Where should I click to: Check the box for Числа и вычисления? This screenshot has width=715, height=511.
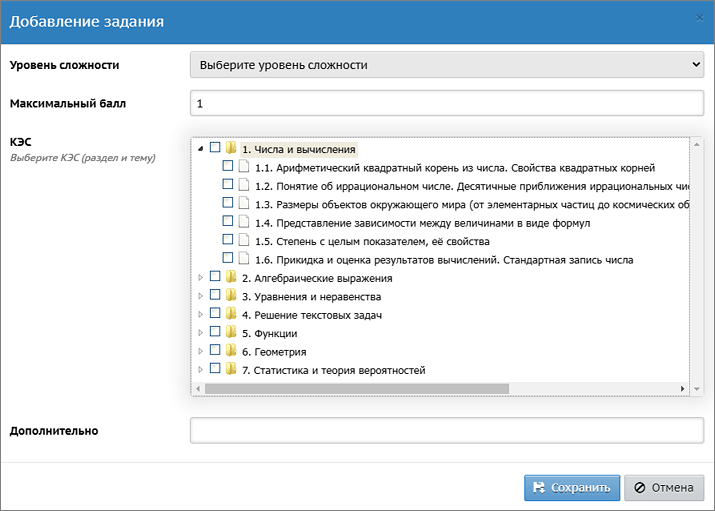click(x=215, y=148)
